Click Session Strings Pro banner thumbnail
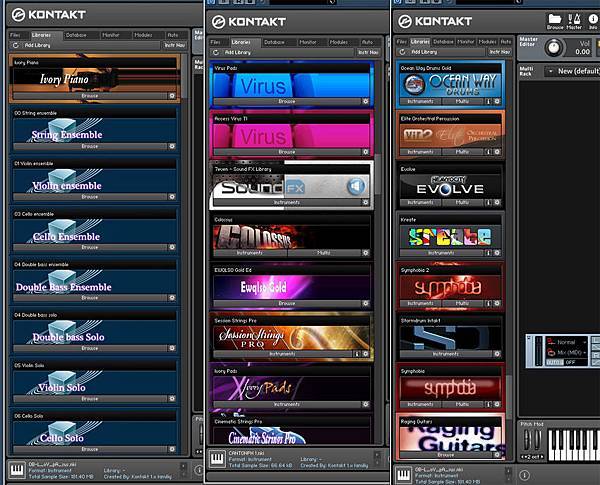 [292, 338]
